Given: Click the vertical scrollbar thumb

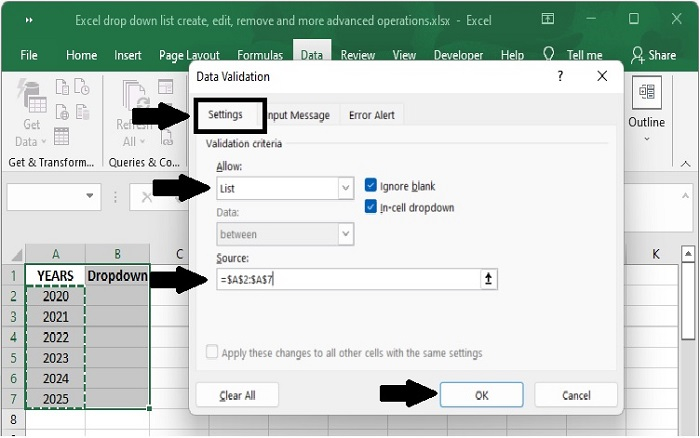Looking at the screenshot, I should pos(688,301).
